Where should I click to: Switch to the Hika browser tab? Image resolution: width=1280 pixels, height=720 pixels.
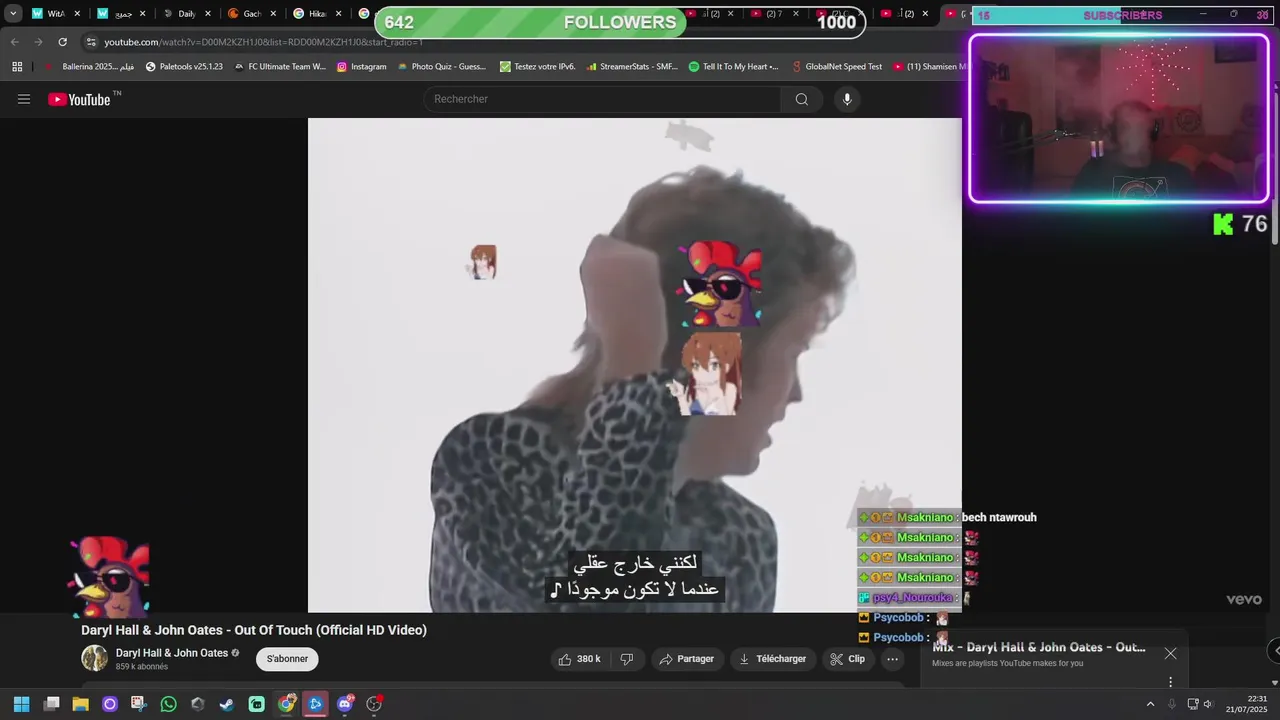point(318,14)
